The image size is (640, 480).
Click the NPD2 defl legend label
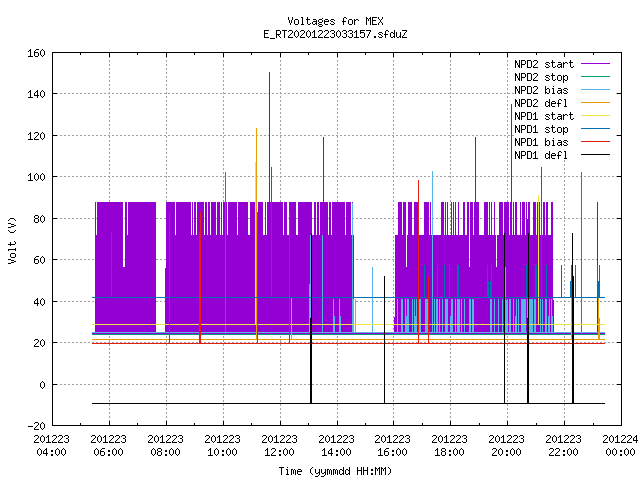coord(541,103)
